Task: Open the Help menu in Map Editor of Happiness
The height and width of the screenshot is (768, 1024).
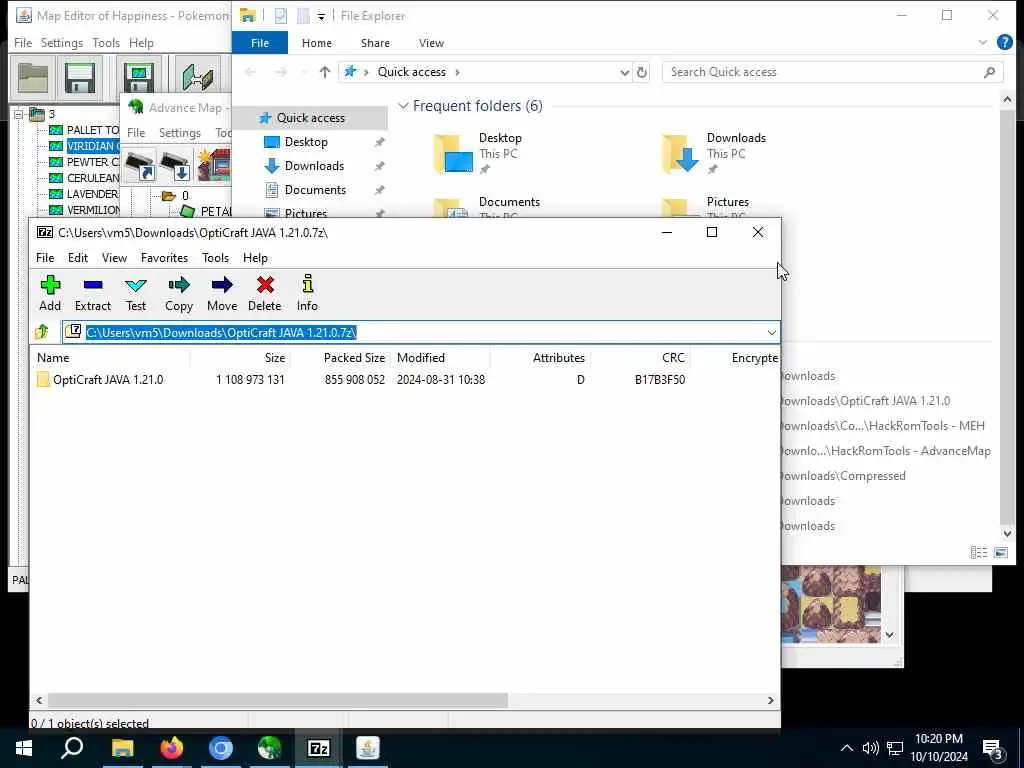Action: click(141, 42)
